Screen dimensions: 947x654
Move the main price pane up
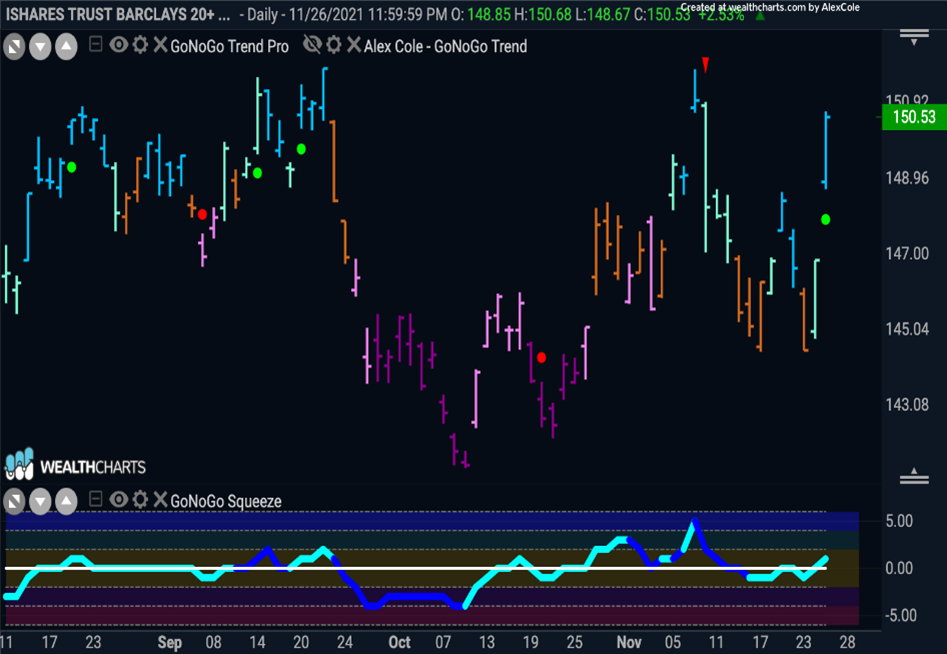point(66,47)
